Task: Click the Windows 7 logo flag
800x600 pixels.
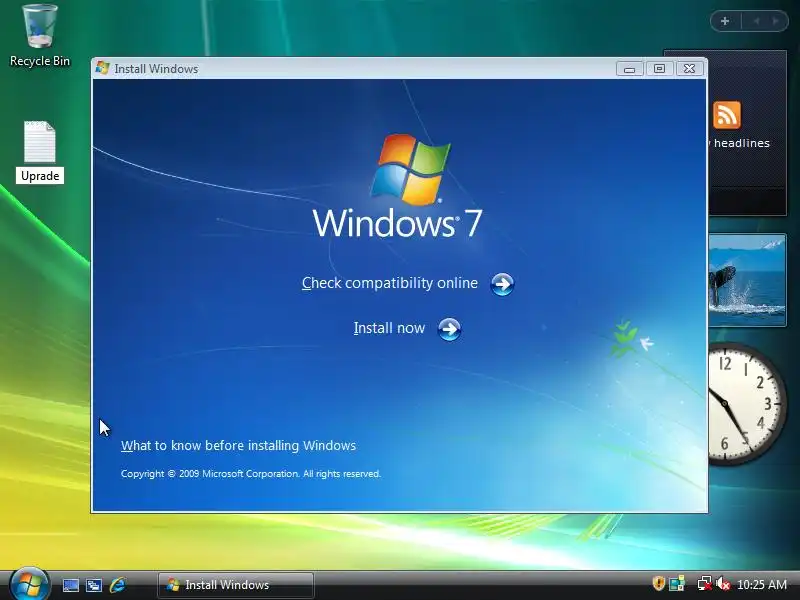Action: coord(410,169)
